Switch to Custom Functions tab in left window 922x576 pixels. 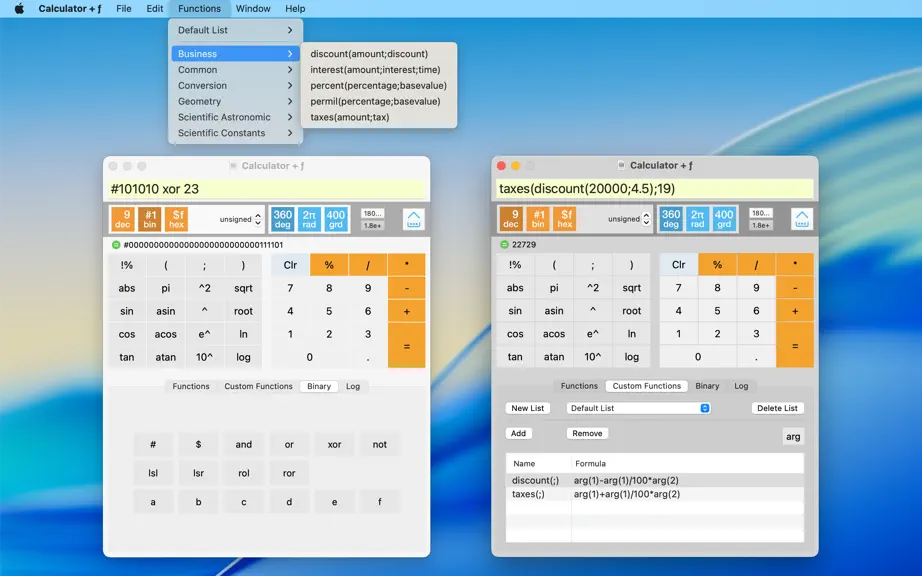(x=258, y=386)
